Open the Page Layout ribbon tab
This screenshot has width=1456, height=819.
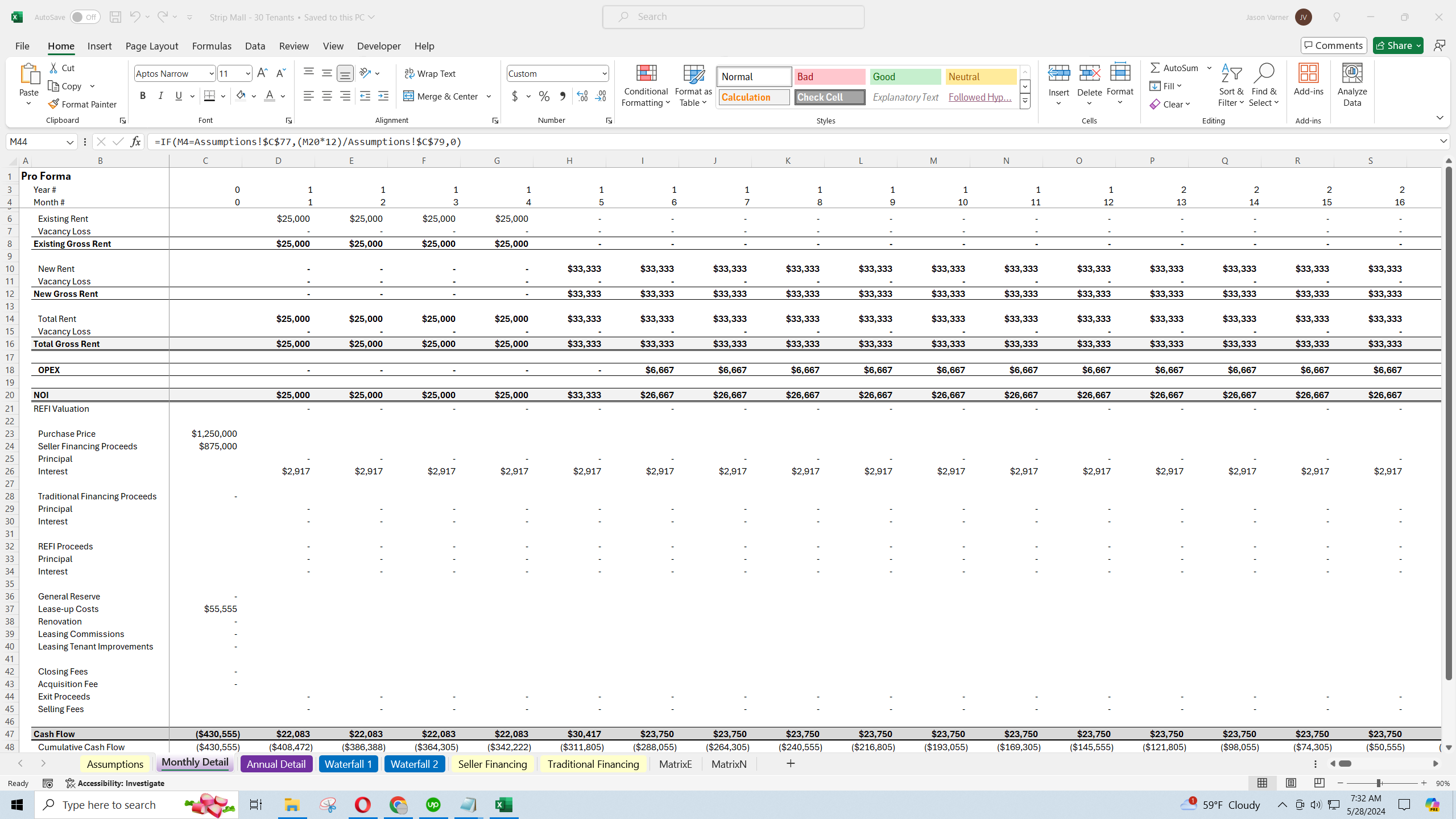(152, 46)
